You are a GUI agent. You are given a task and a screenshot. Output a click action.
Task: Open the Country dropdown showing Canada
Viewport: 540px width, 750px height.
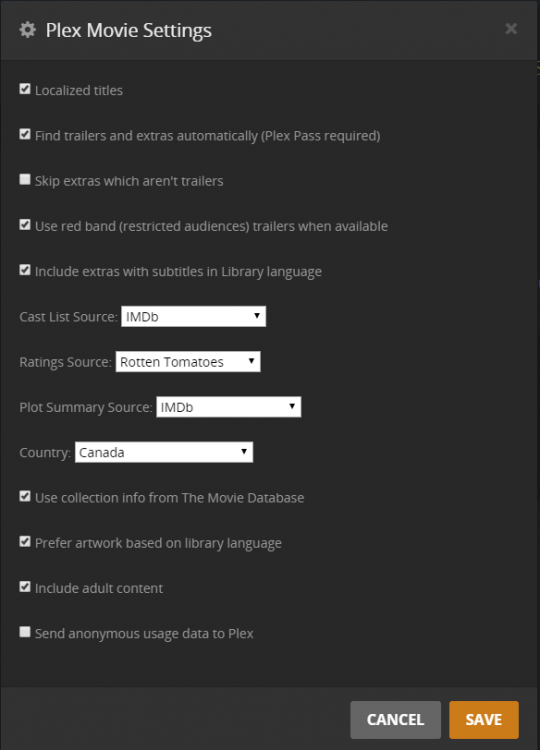click(164, 452)
